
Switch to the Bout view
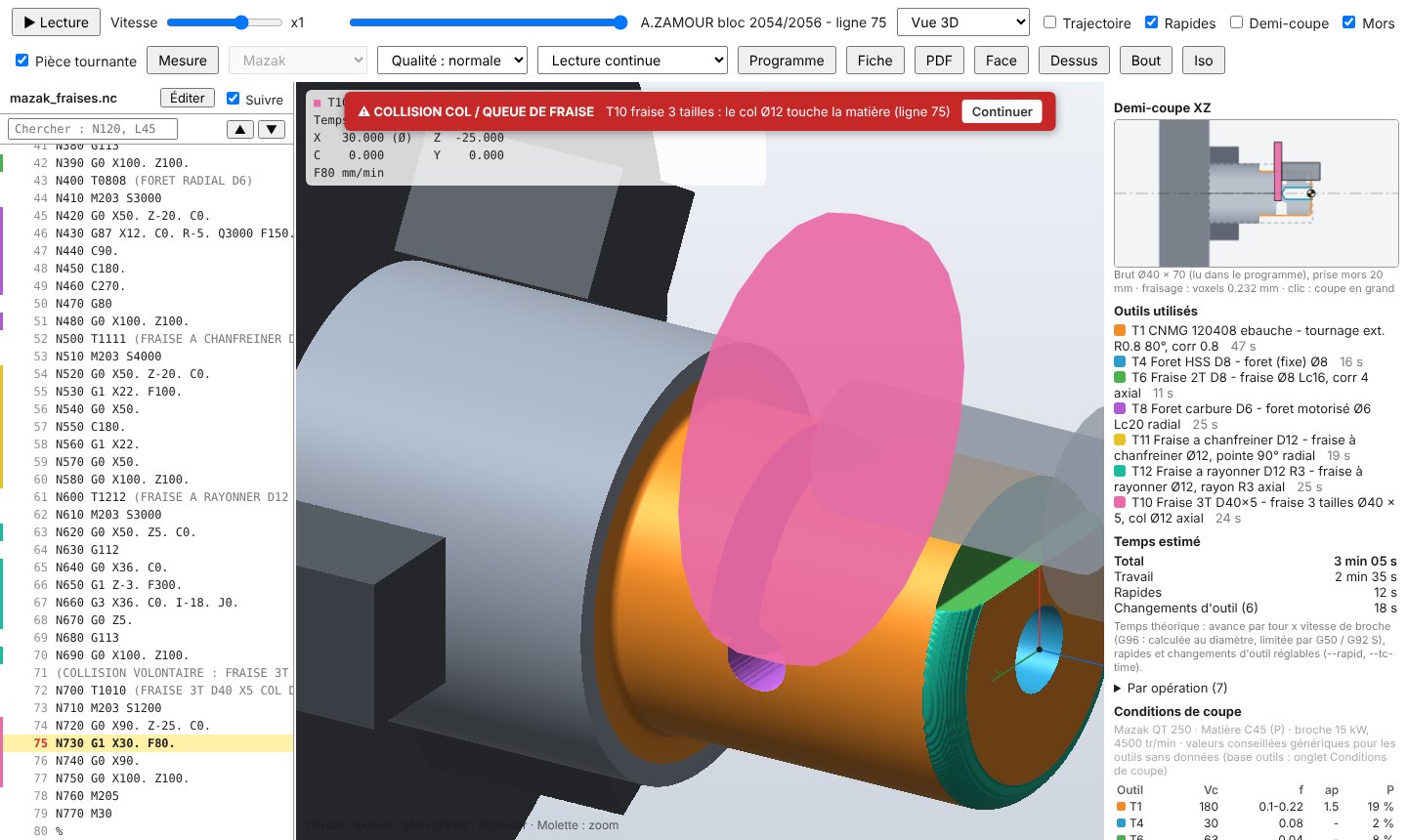pos(1146,61)
